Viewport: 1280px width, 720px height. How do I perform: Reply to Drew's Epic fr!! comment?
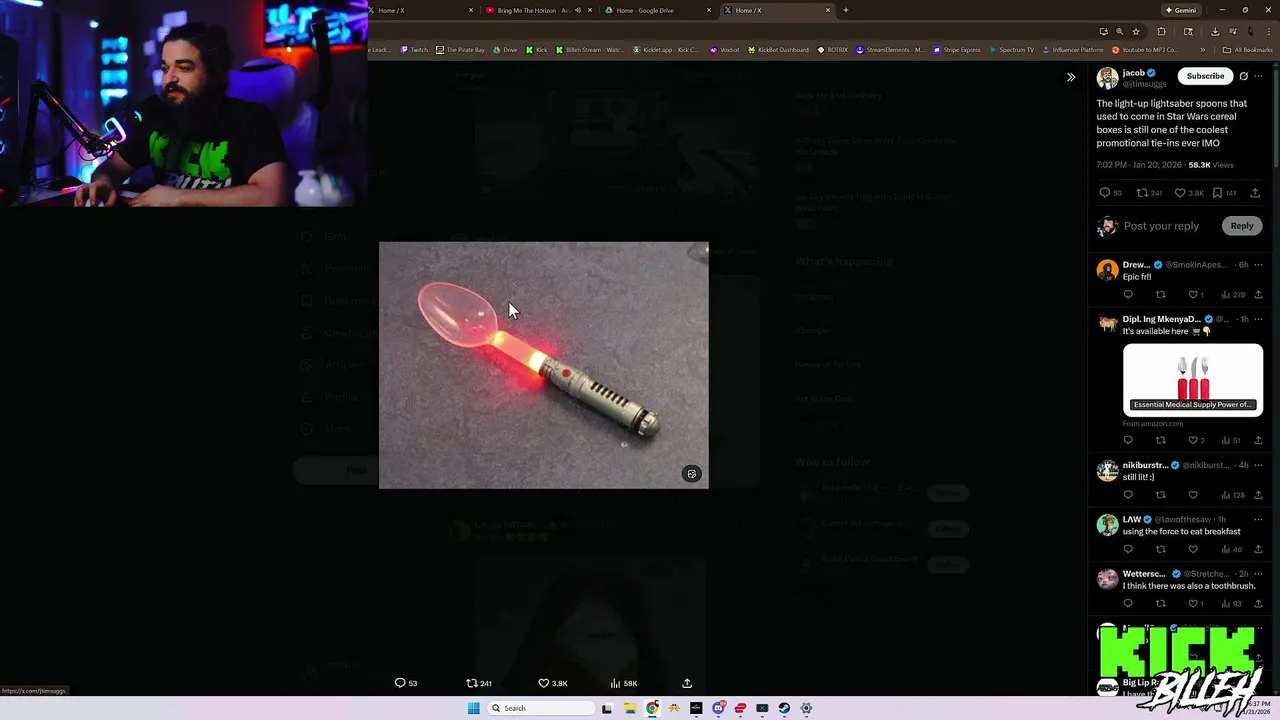1128,295
